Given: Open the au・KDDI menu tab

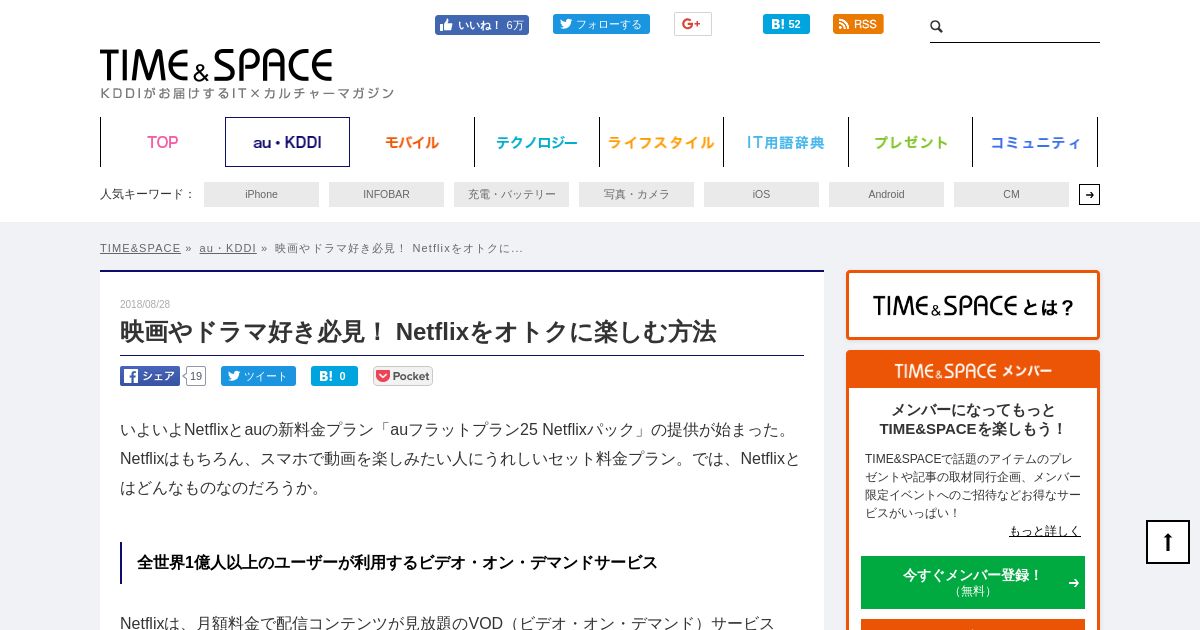Looking at the screenshot, I should coord(287,142).
